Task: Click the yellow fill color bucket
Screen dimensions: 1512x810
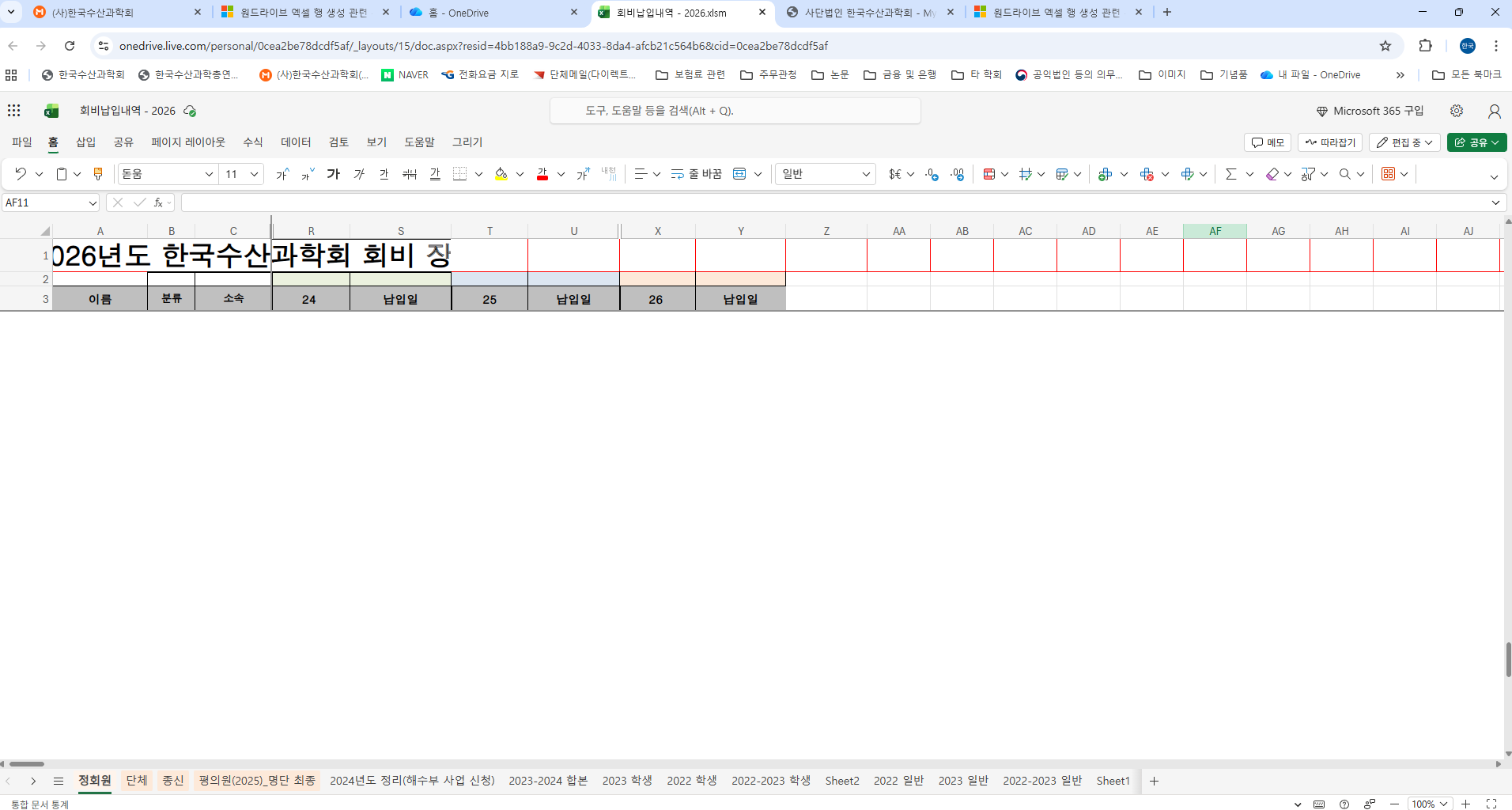Action: point(501,174)
